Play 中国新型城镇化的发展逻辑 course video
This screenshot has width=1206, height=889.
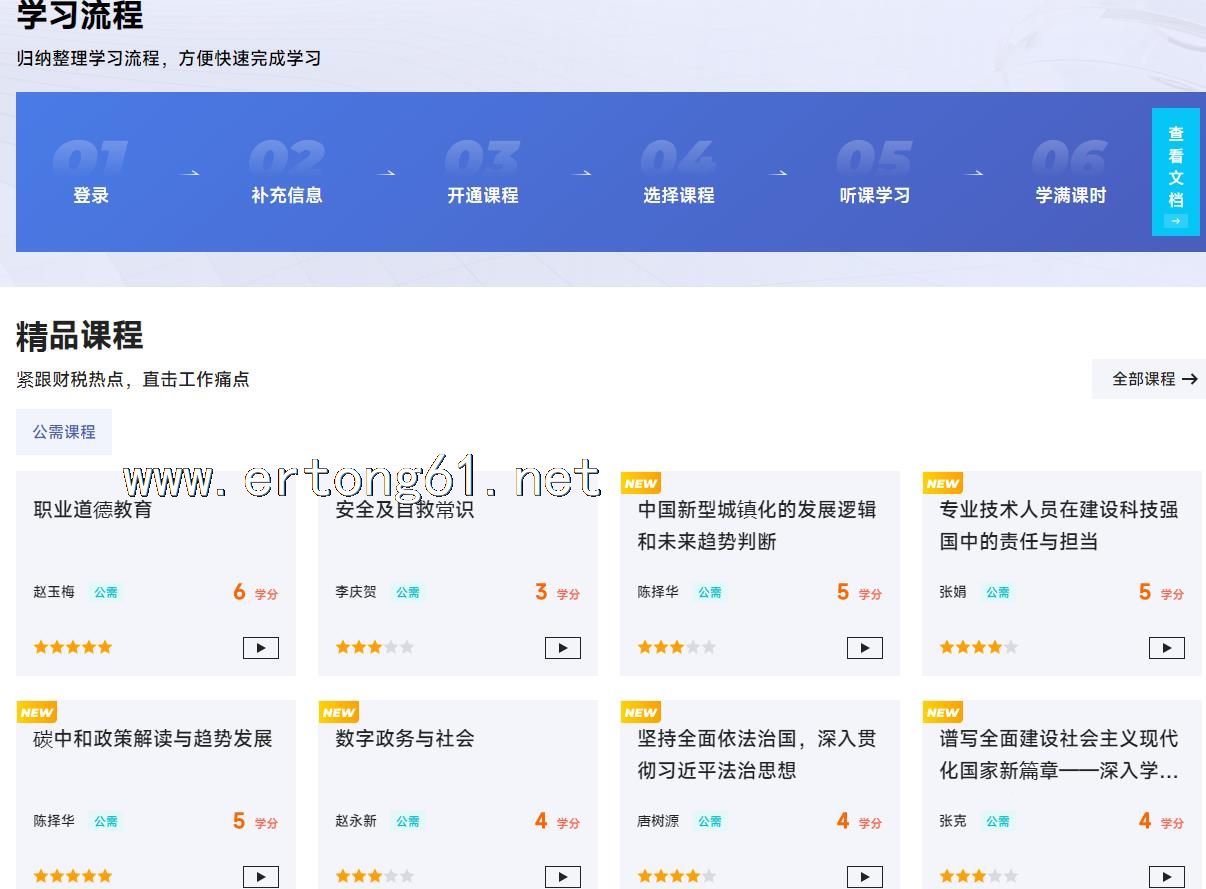coord(864,648)
